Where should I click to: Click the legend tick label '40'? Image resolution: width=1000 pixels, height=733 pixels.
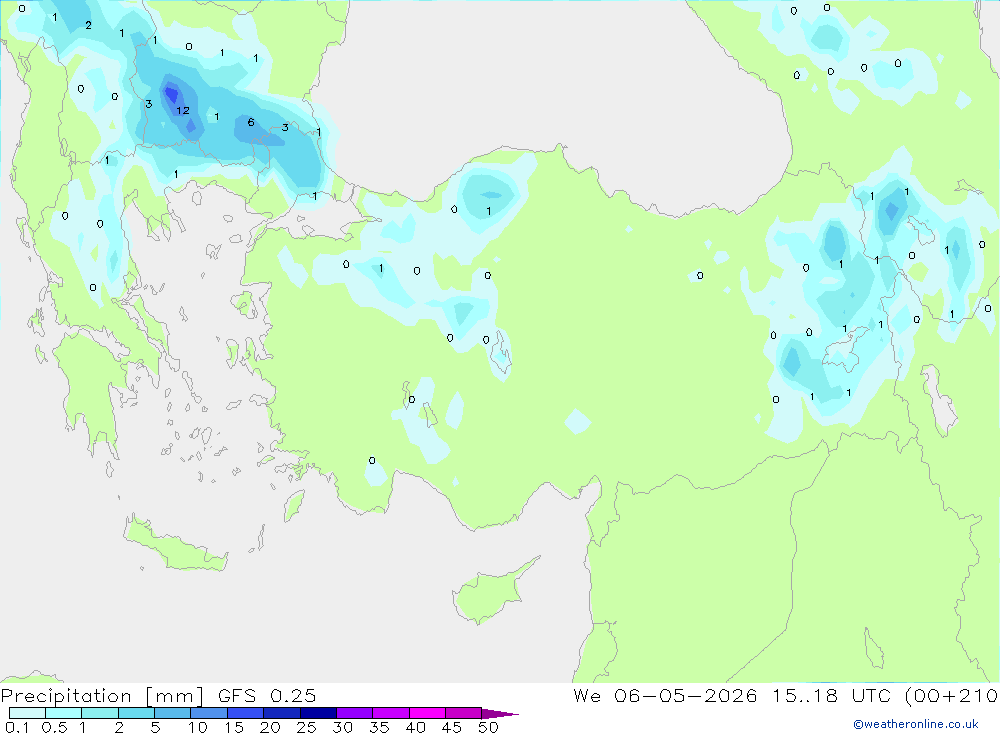click(x=415, y=727)
